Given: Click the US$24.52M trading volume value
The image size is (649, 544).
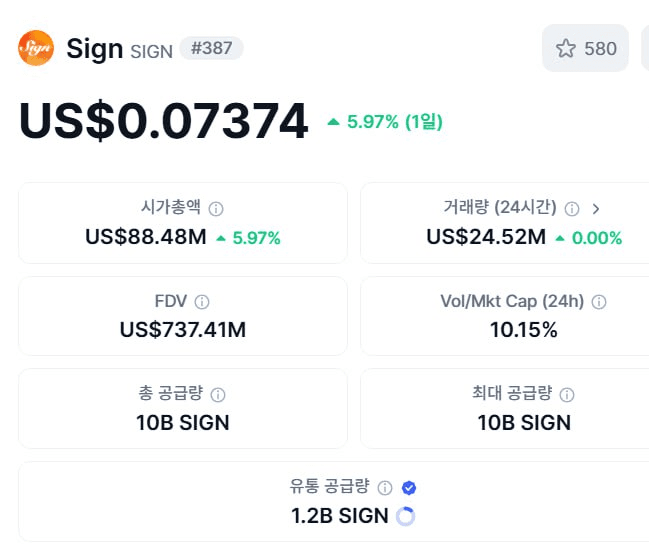Looking at the screenshot, I should (x=486, y=237).
